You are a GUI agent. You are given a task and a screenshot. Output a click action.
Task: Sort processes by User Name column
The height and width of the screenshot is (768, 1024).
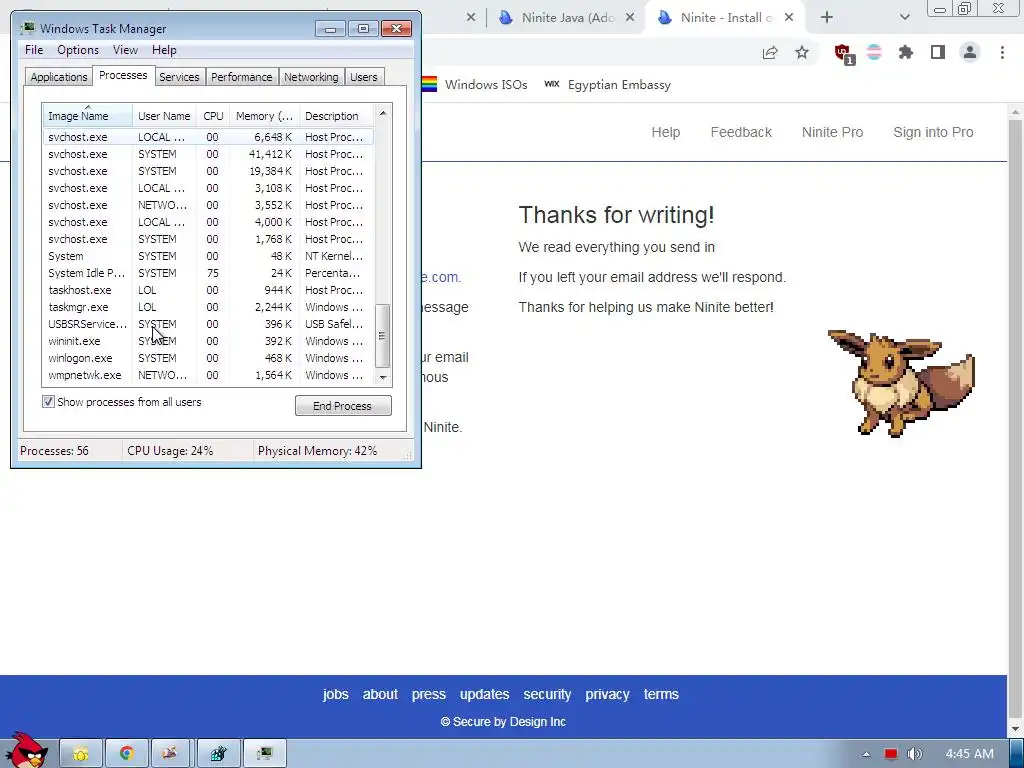[164, 116]
